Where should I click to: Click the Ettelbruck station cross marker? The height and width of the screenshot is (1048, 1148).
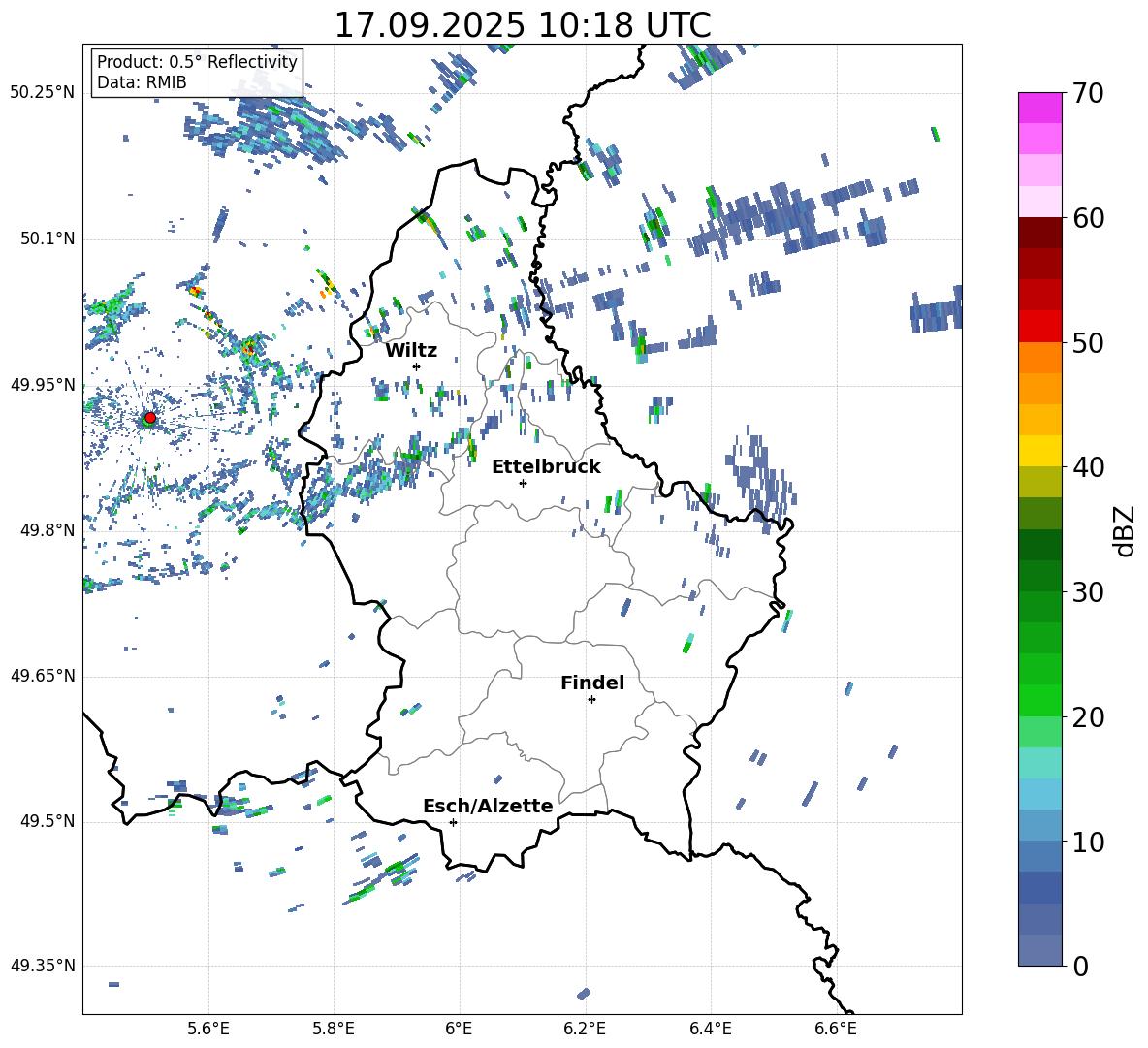(523, 483)
